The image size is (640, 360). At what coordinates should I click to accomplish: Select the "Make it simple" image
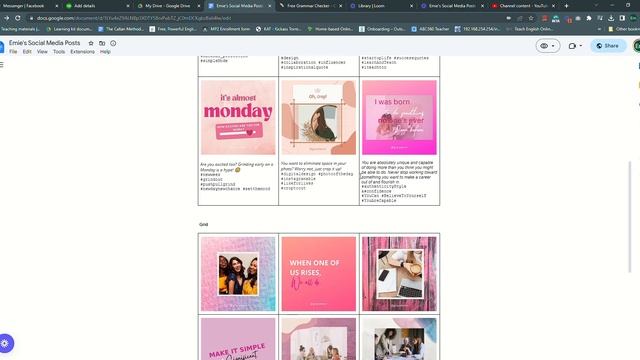(x=238, y=339)
